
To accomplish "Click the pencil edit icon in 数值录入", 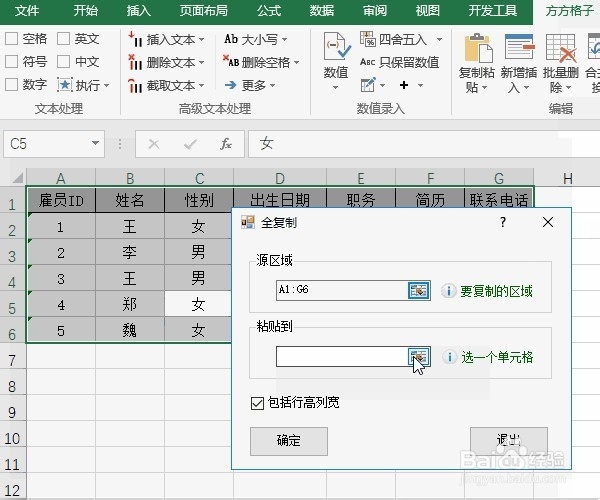I will (368, 85).
